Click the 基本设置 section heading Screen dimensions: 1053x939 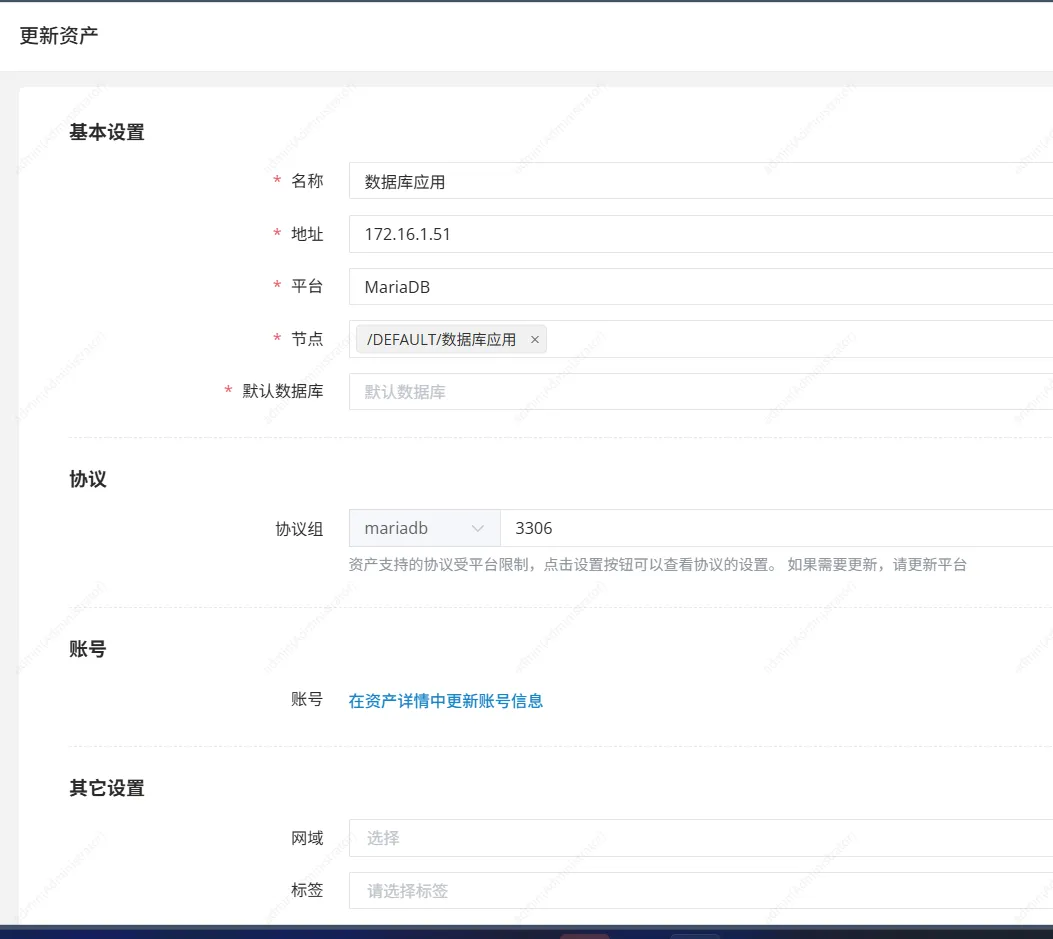106,132
